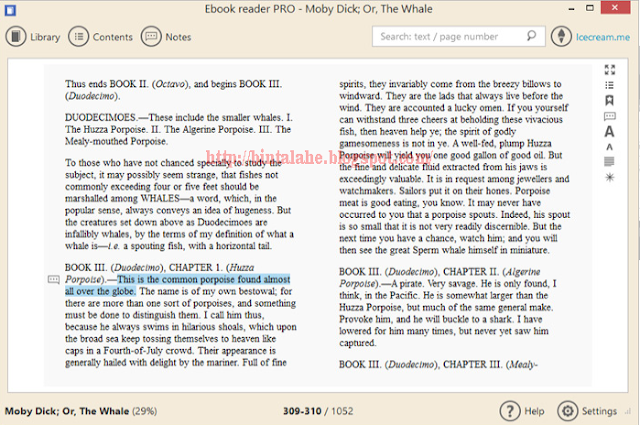The image size is (640, 425).
Task: Maximize the Ebook reader window
Action: coord(590,8)
